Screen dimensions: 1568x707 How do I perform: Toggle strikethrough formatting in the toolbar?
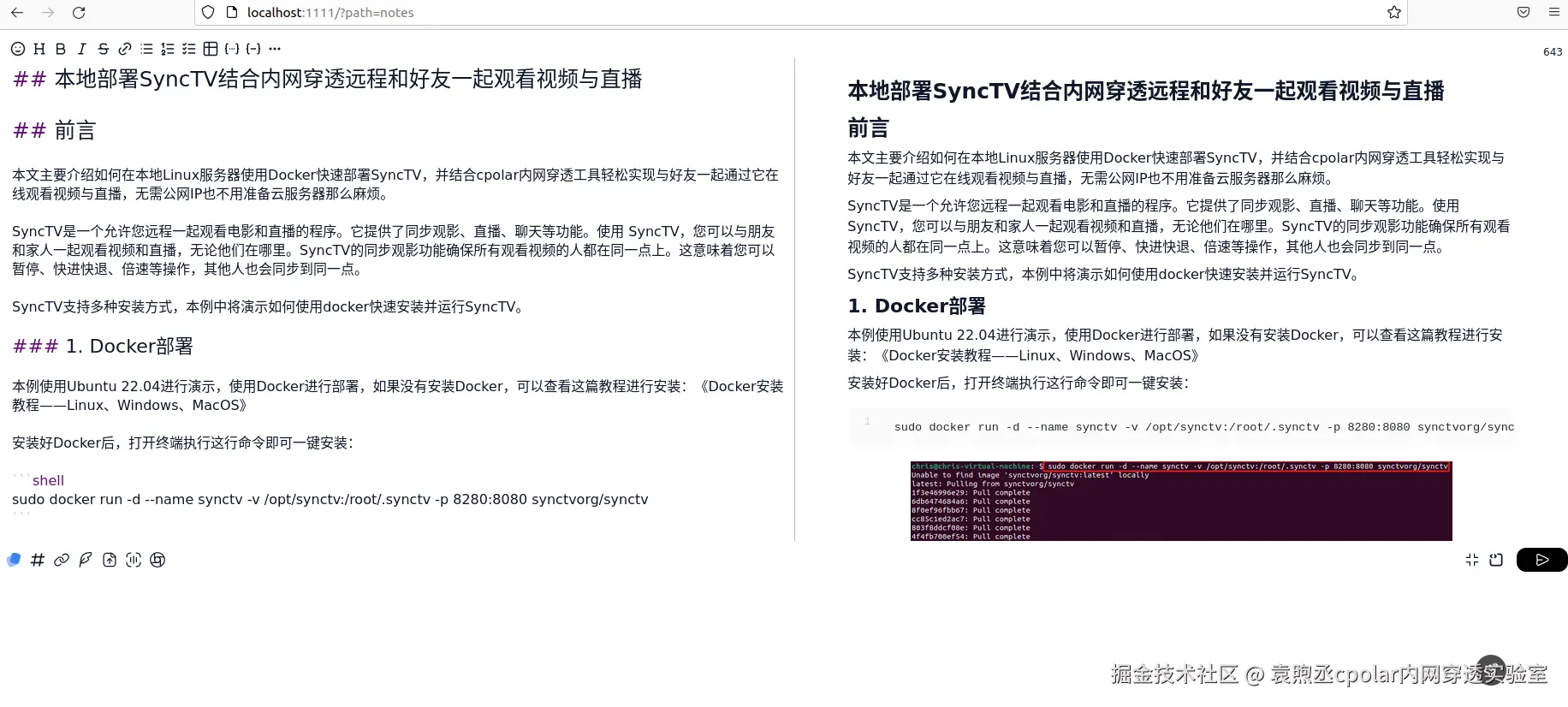point(104,49)
